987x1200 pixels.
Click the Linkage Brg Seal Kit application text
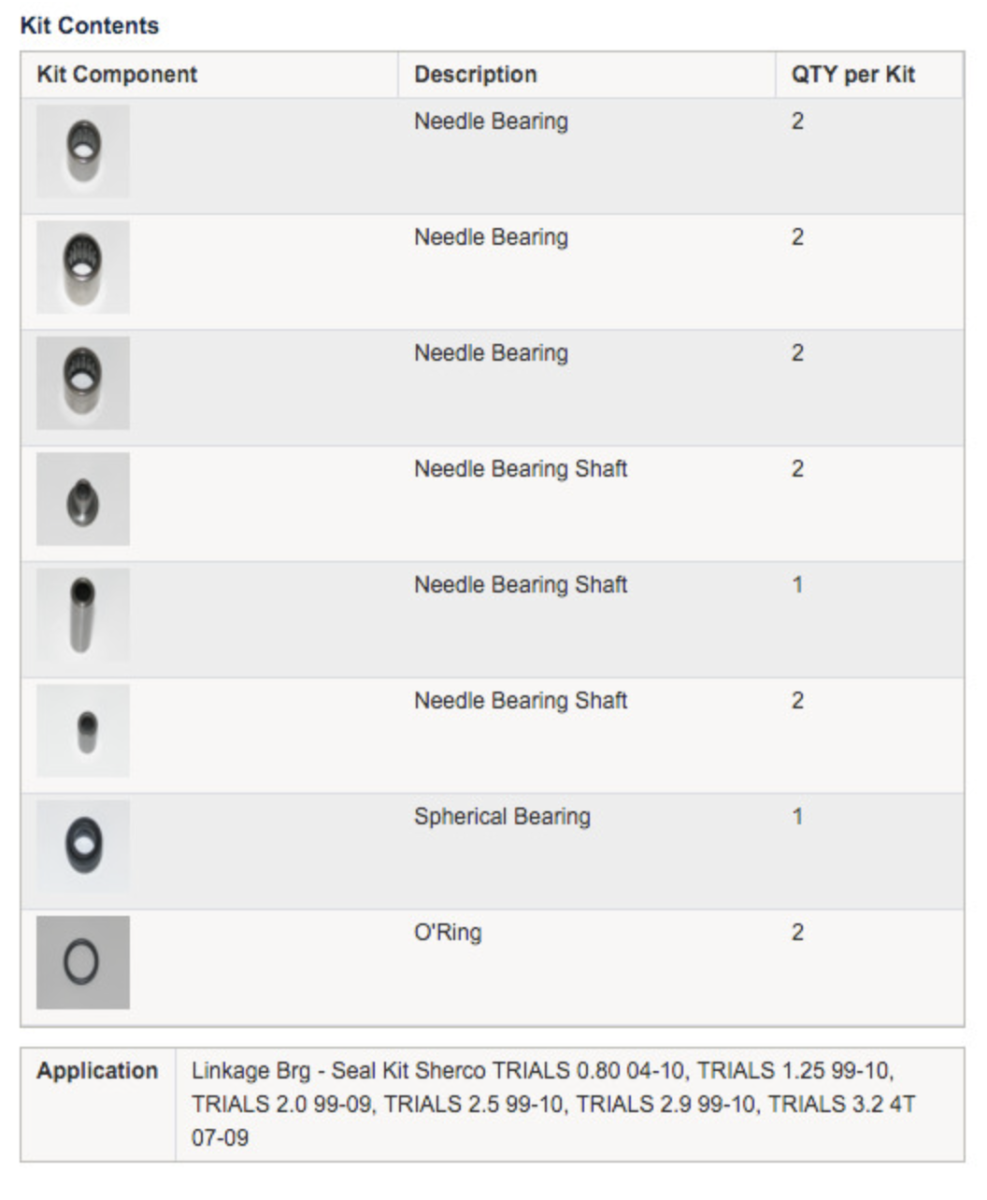pyautogui.click(x=553, y=1104)
